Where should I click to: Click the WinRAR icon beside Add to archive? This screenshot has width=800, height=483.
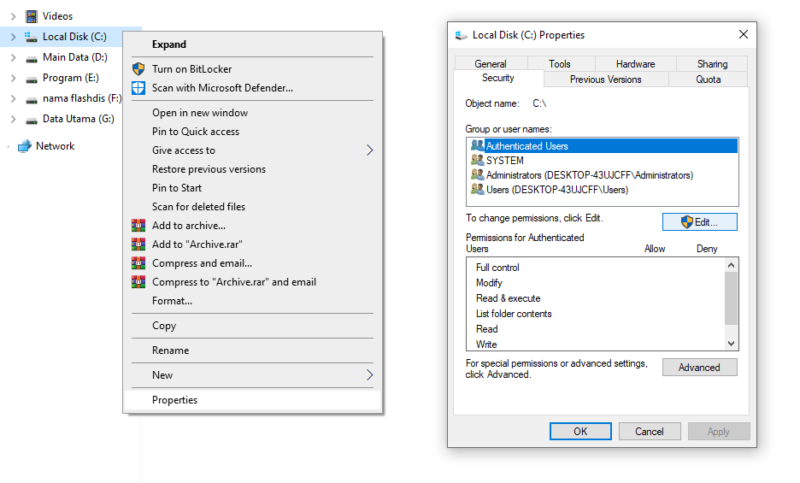click(138, 225)
